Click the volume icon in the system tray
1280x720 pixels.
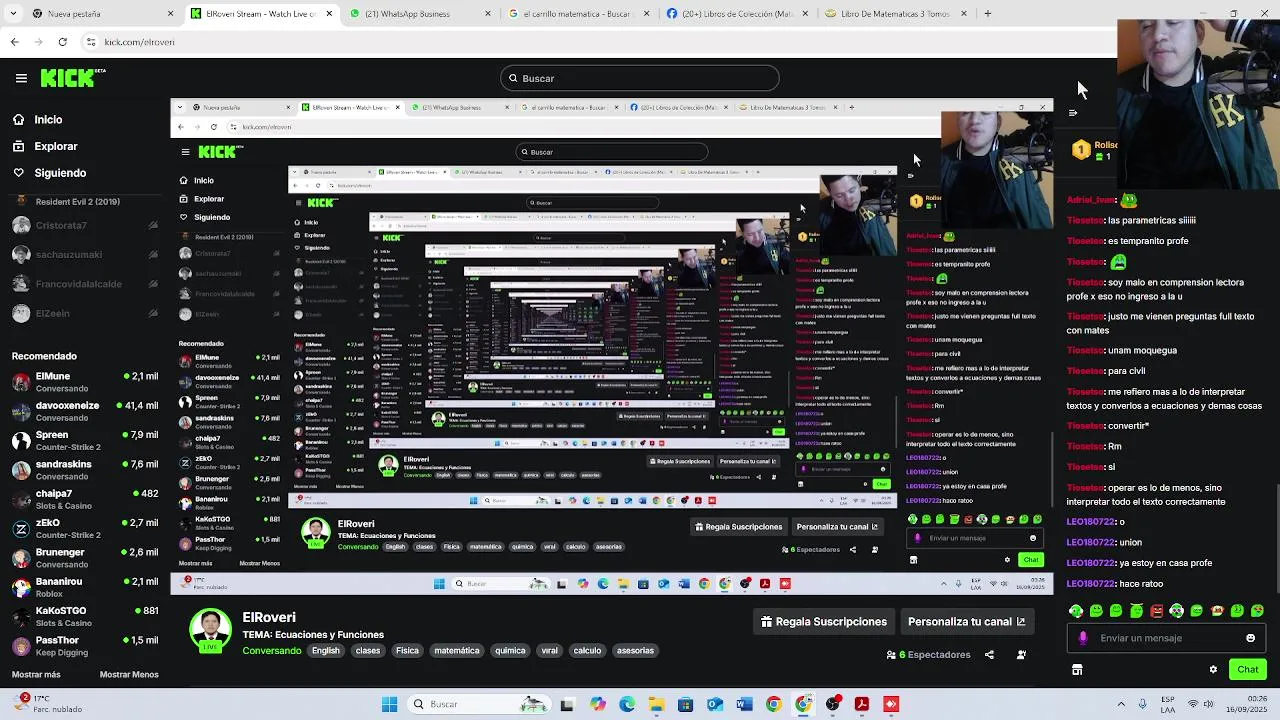[x=1207, y=704]
